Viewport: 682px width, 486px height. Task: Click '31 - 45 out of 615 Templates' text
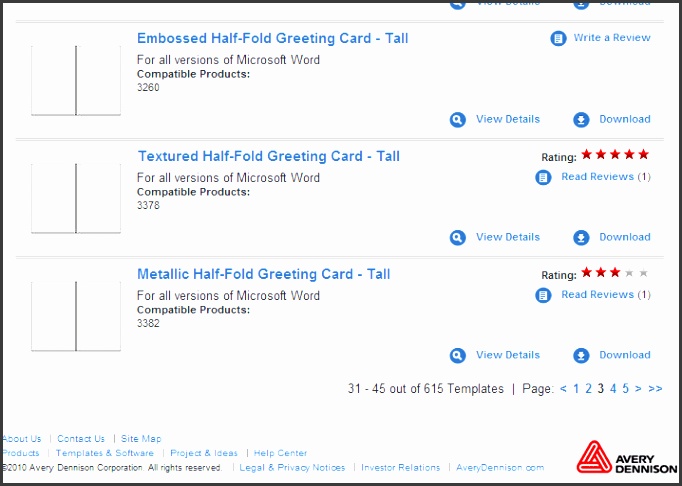tap(425, 389)
